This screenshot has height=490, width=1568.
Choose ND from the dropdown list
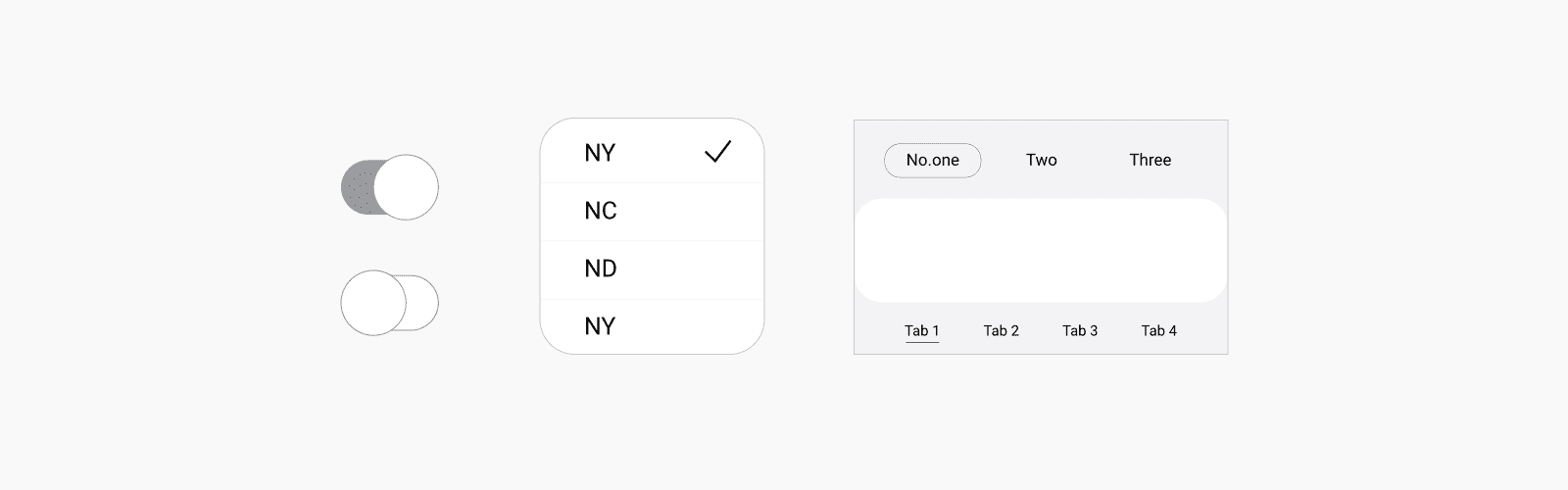tap(652, 269)
